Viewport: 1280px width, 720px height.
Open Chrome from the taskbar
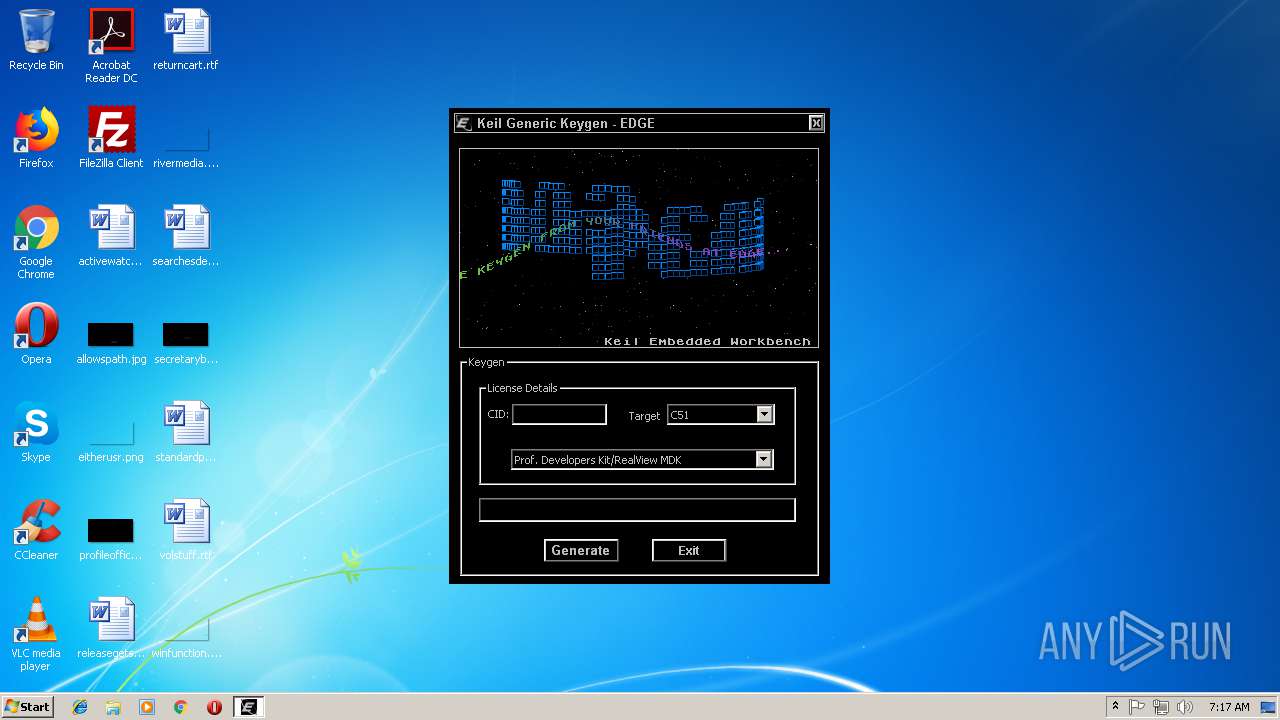(180, 706)
